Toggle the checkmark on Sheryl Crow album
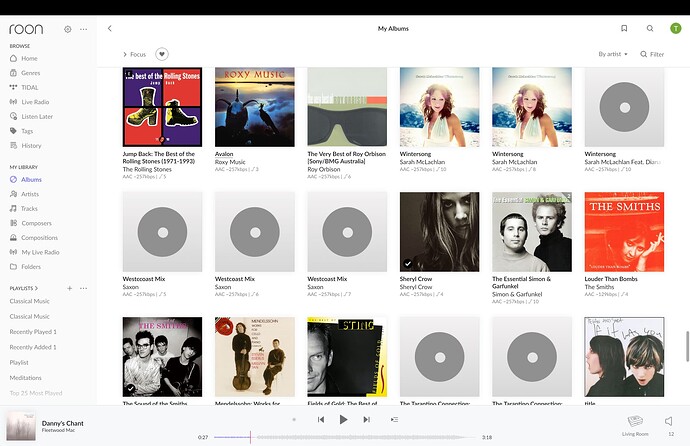 point(408,263)
